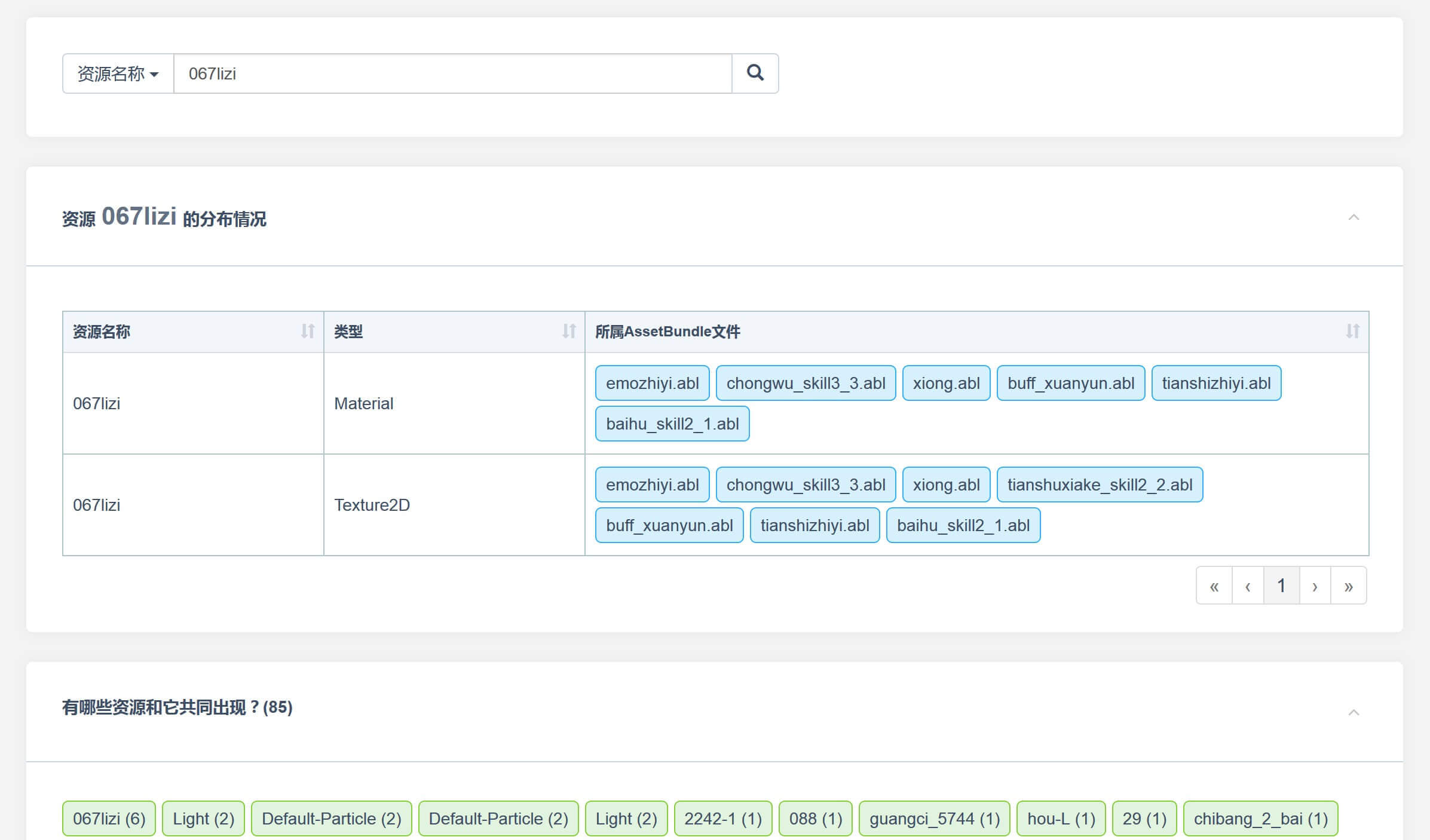Go to next page arrow
The image size is (1430, 840).
tap(1315, 585)
